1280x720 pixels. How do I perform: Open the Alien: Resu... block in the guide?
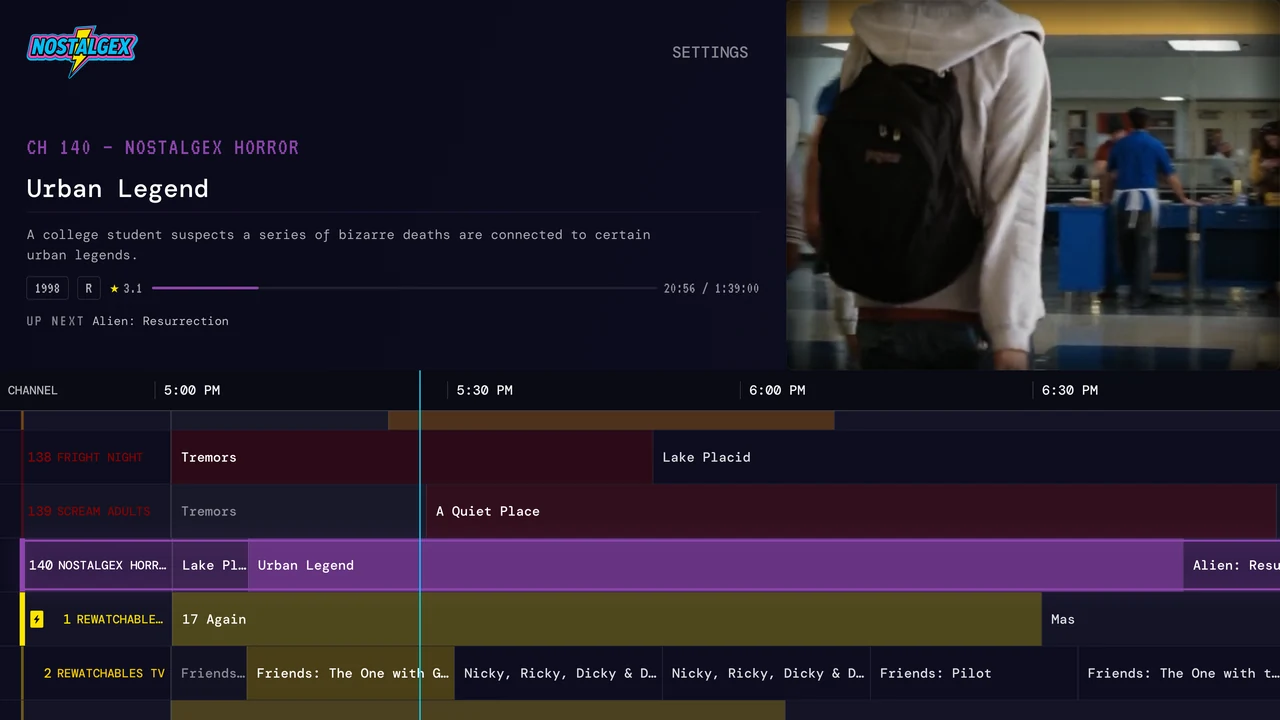pyautogui.click(x=1232, y=565)
